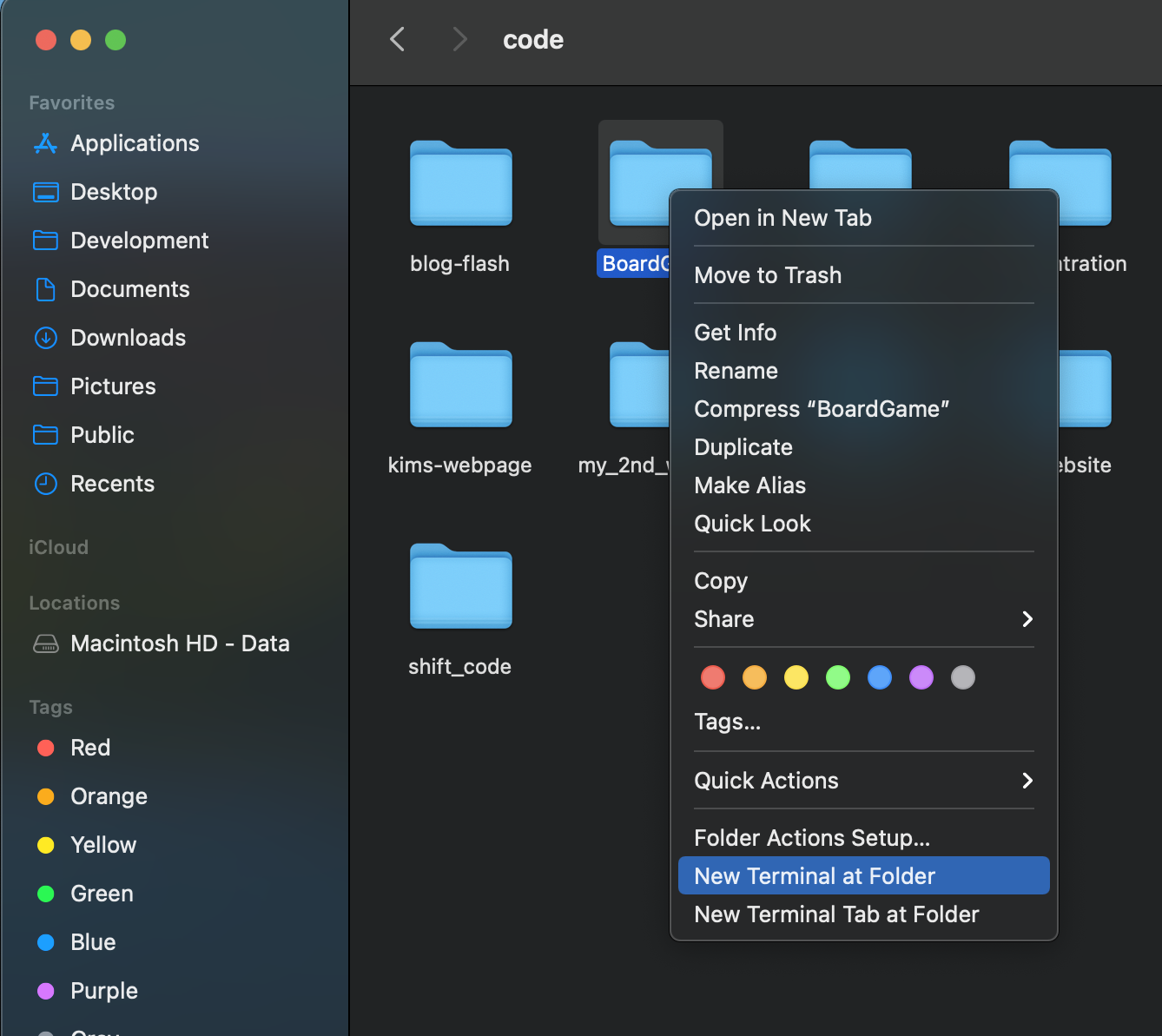This screenshot has height=1036, width=1162.
Task: Open the Development sidebar folder
Action: pos(139,241)
